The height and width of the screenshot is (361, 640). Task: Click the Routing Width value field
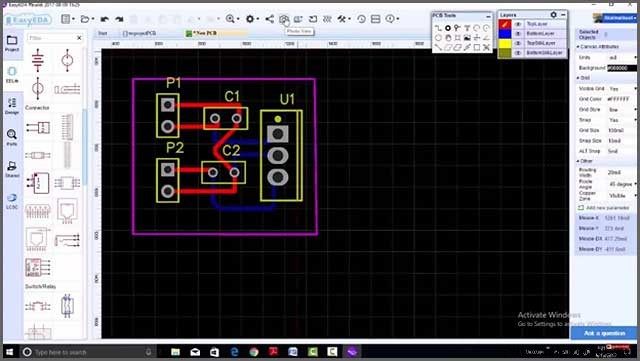pos(622,172)
